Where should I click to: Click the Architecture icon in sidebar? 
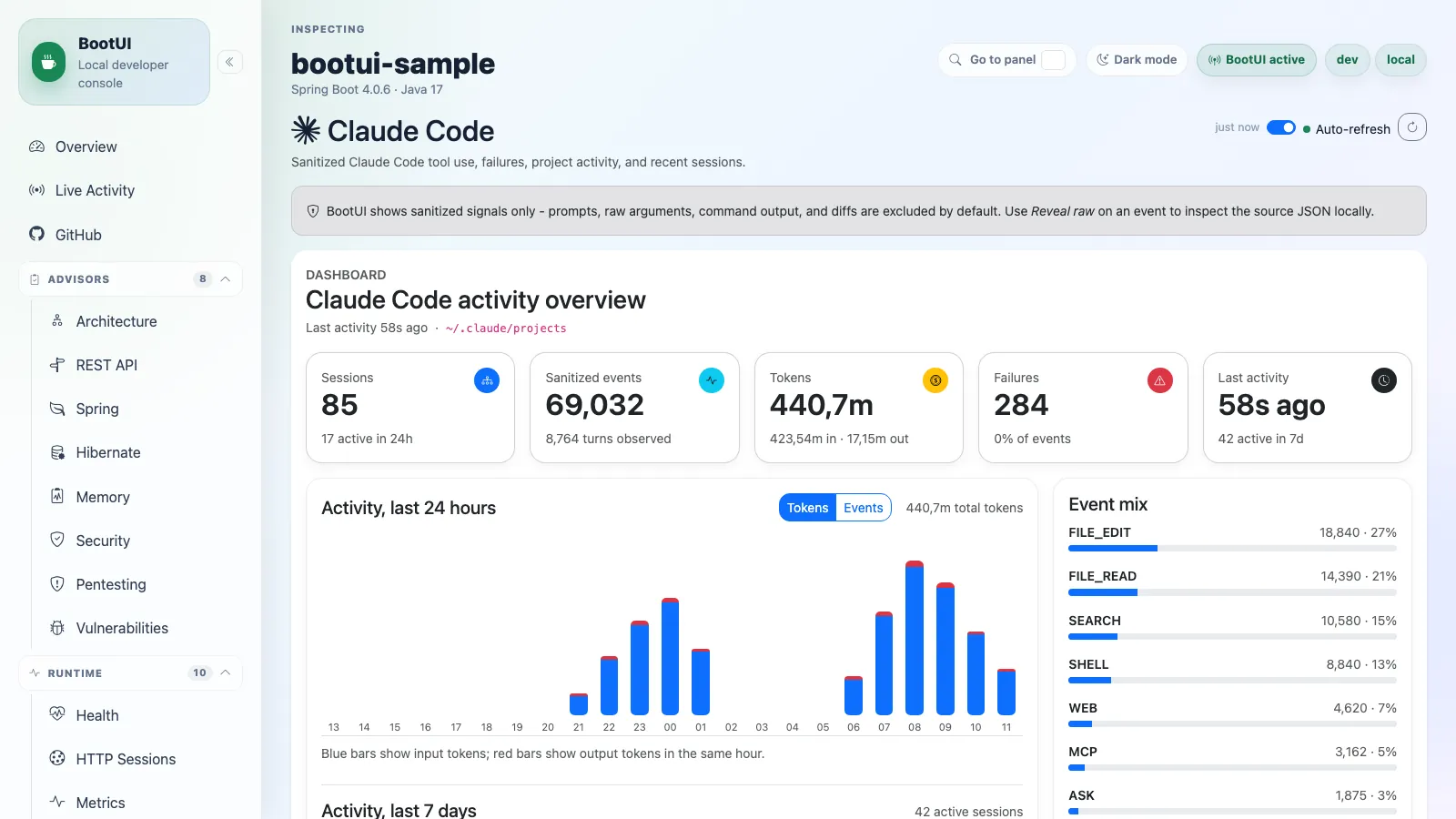click(57, 320)
